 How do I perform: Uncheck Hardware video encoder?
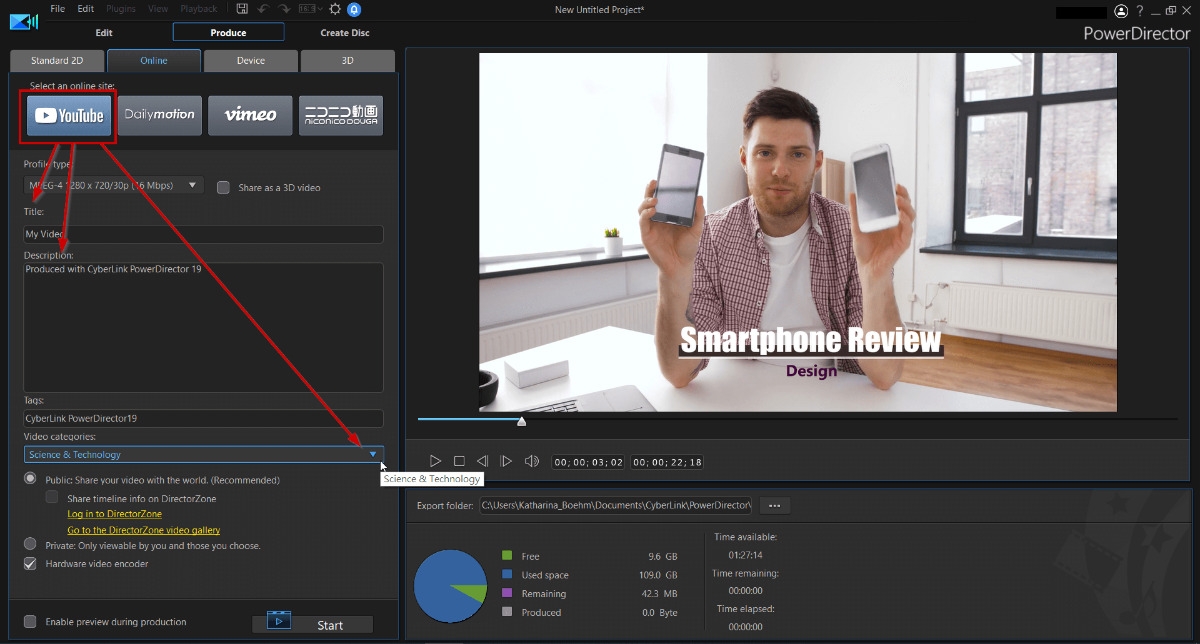tap(30, 564)
